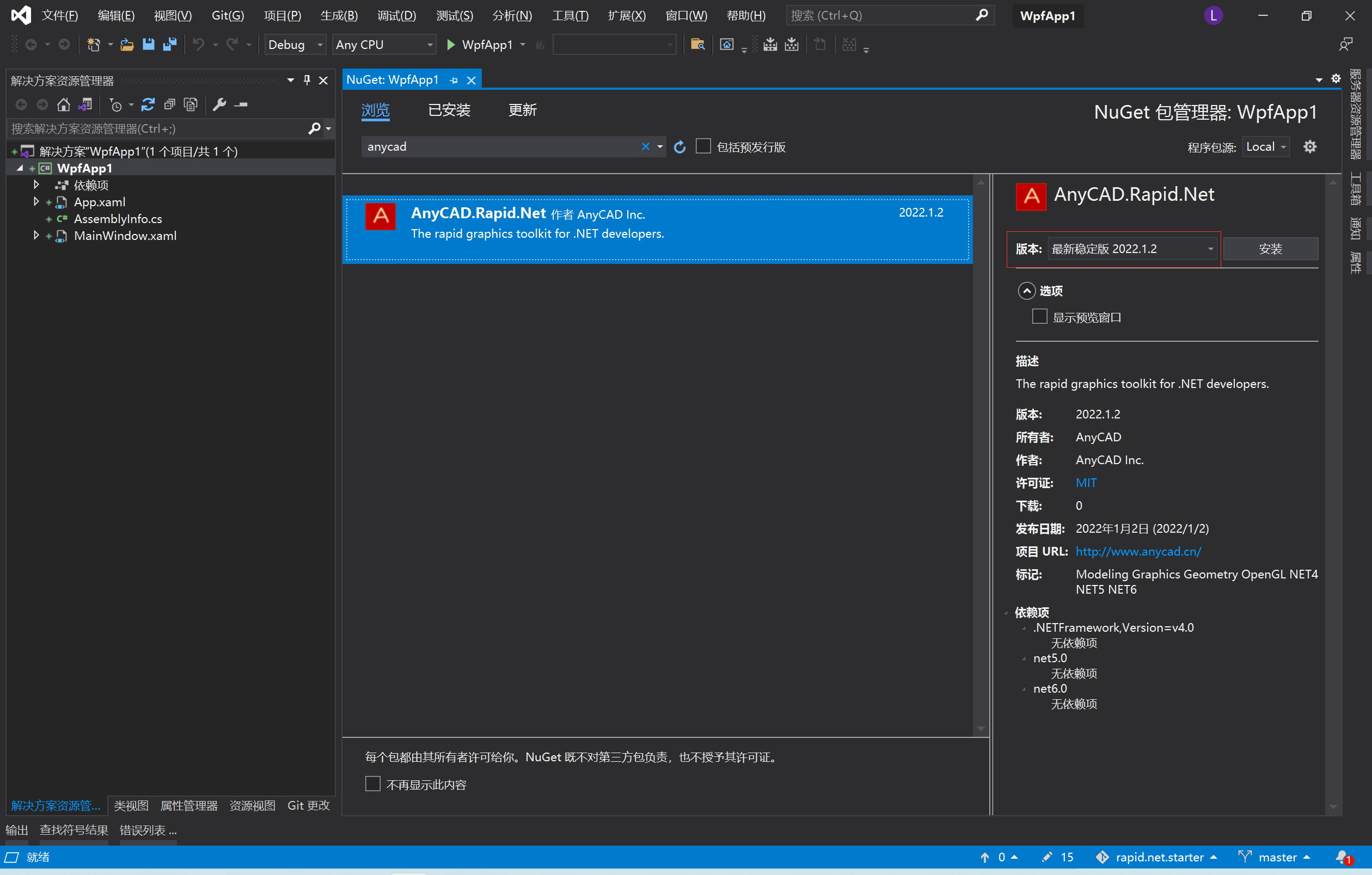Click the Save All icon on the toolbar
The width and height of the screenshot is (1372, 875).
click(x=169, y=45)
